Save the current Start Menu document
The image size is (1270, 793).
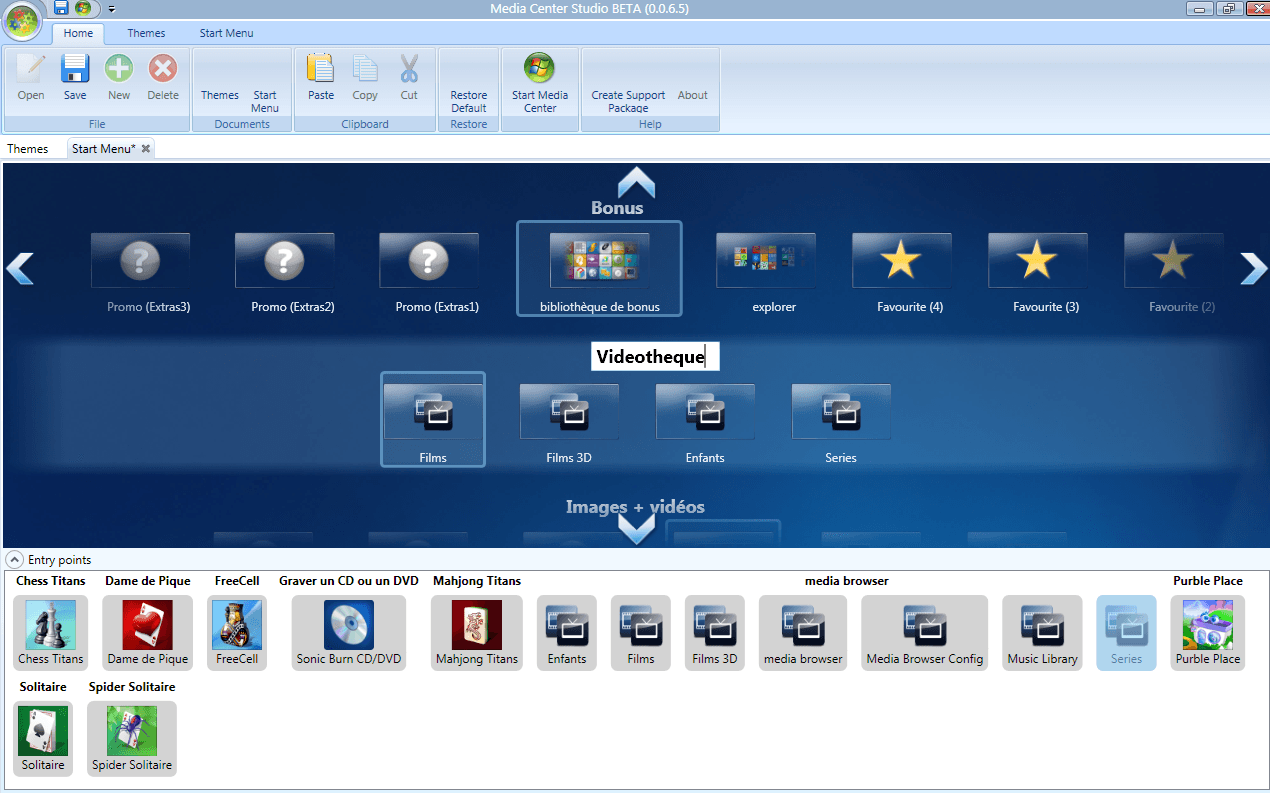pos(75,78)
